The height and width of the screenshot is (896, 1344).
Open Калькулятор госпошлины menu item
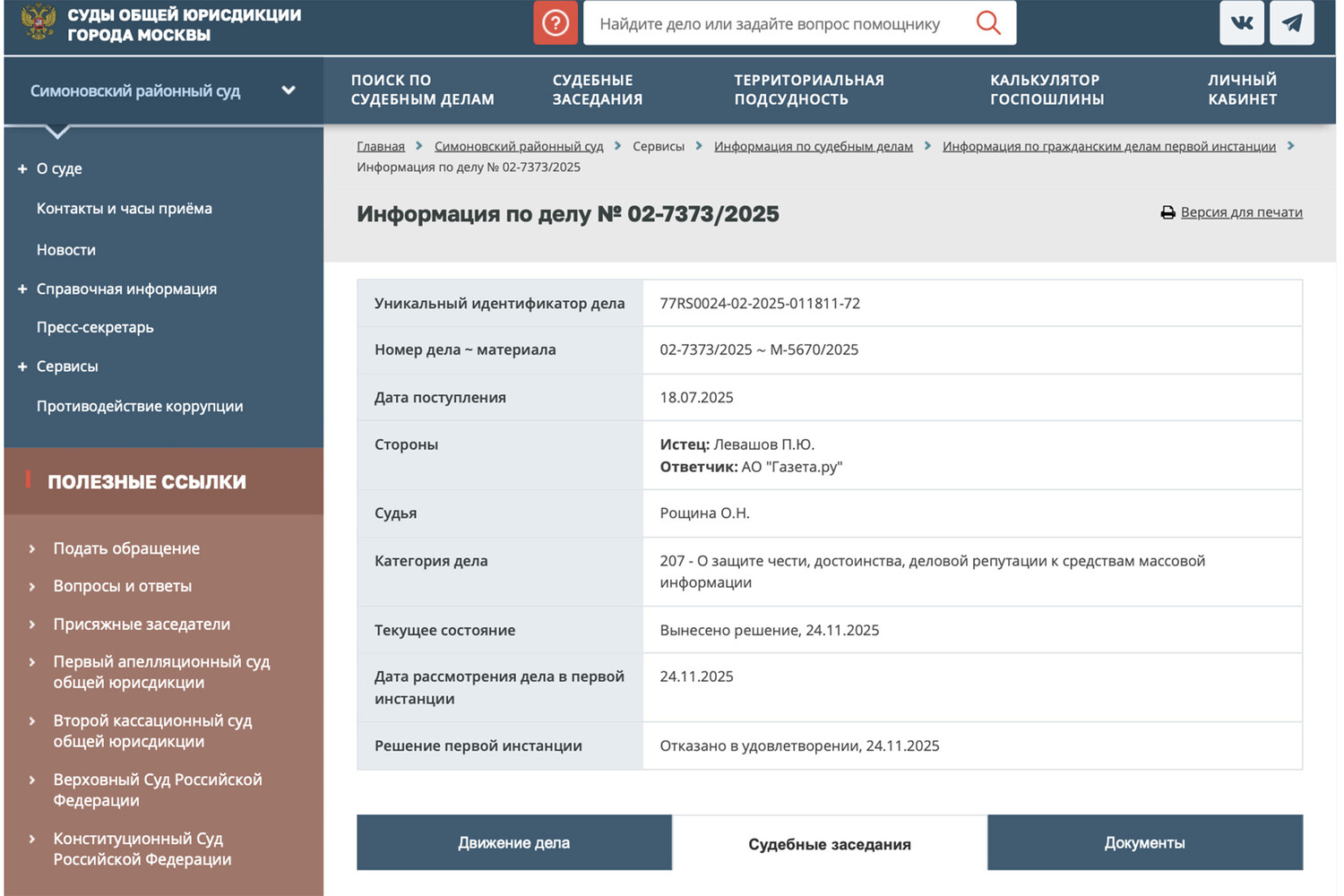coord(1047,90)
